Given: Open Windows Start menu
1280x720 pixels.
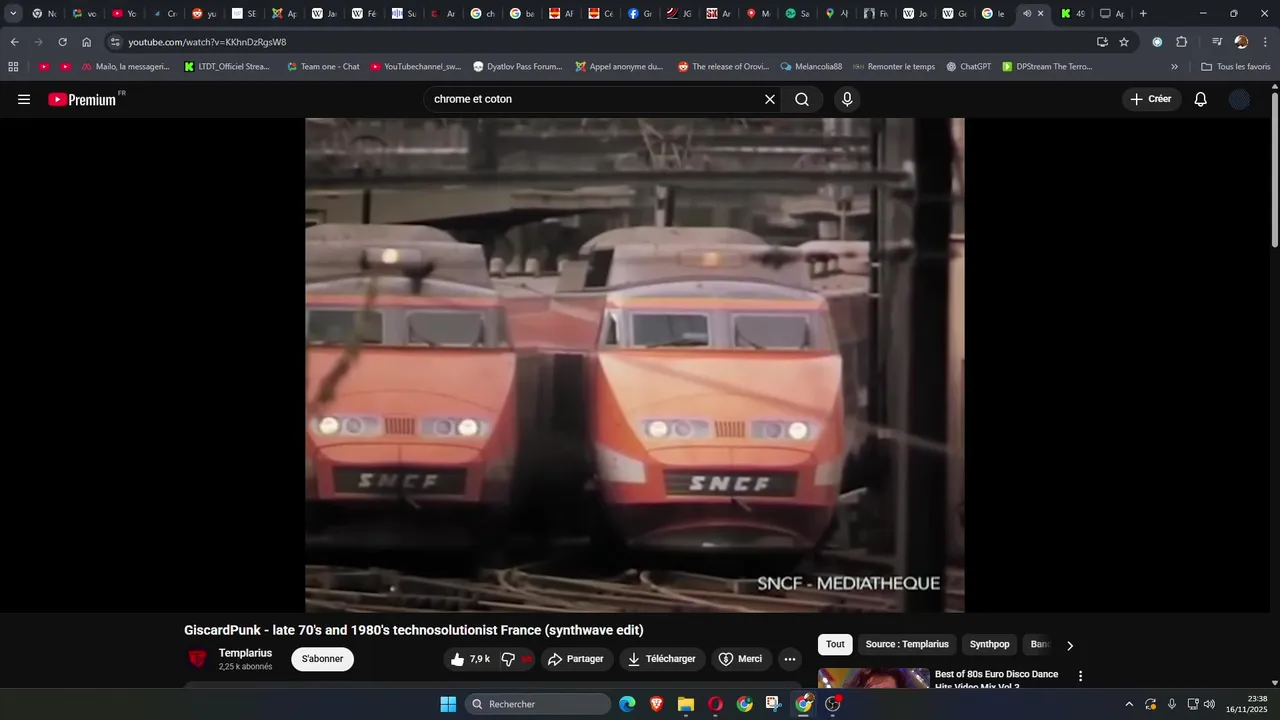Looking at the screenshot, I should 448,704.
